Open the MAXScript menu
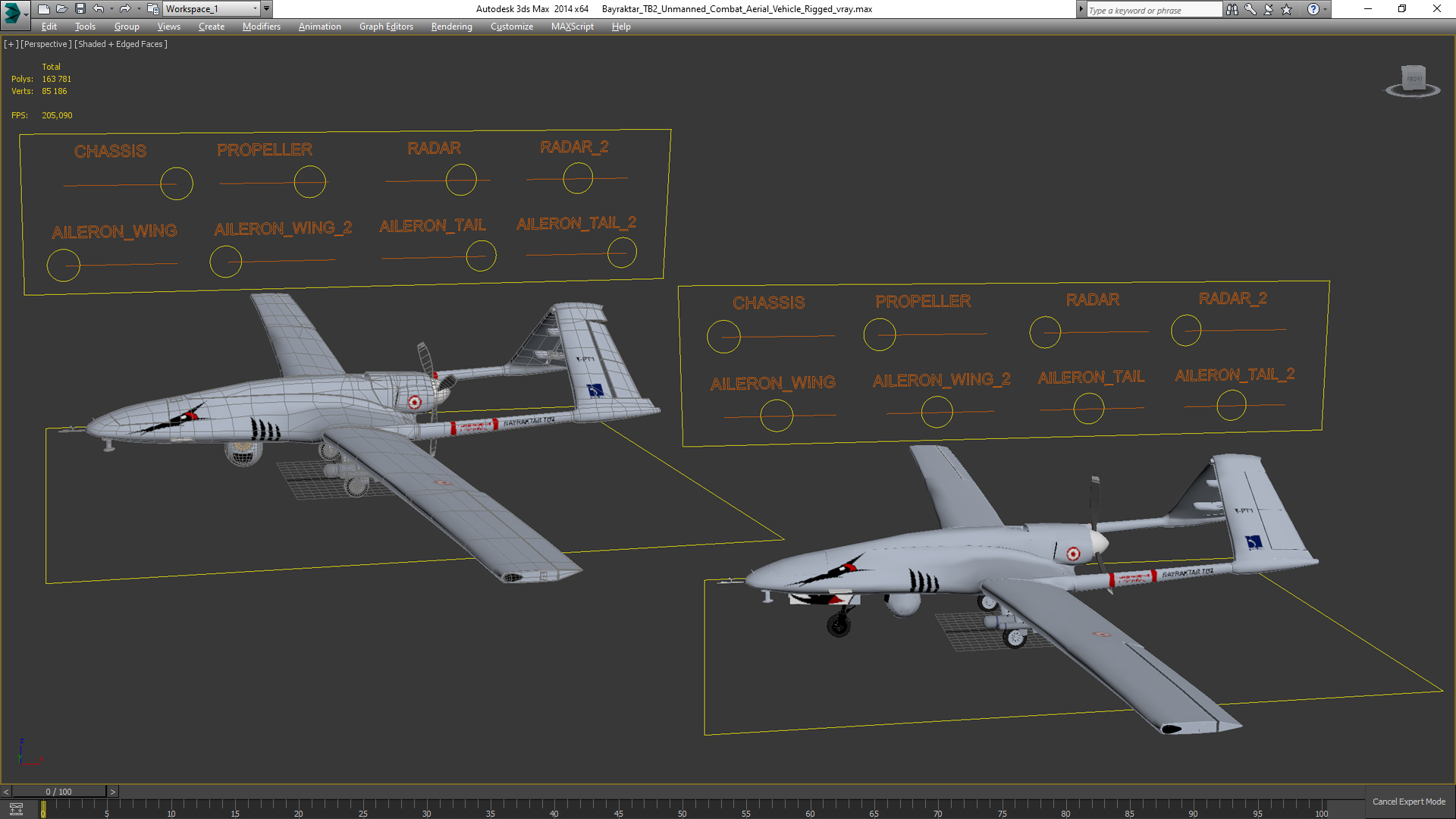The height and width of the screenshot is (819, 1456). click(573, 27)
